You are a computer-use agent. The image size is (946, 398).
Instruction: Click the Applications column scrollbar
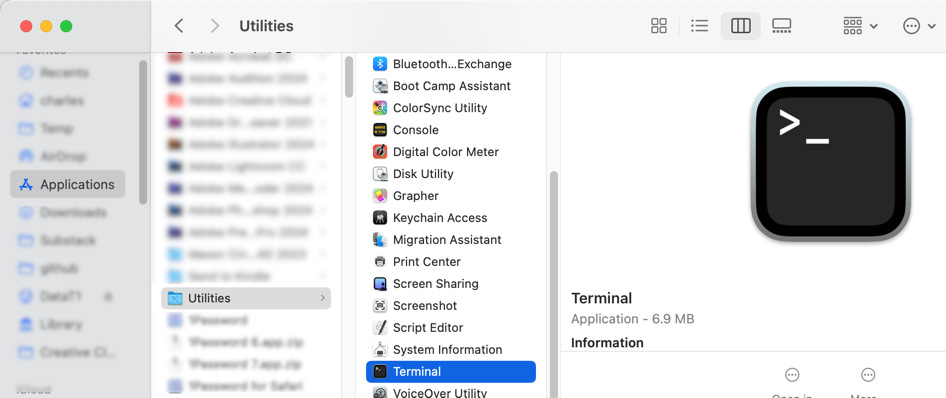(x=349, y=76)
